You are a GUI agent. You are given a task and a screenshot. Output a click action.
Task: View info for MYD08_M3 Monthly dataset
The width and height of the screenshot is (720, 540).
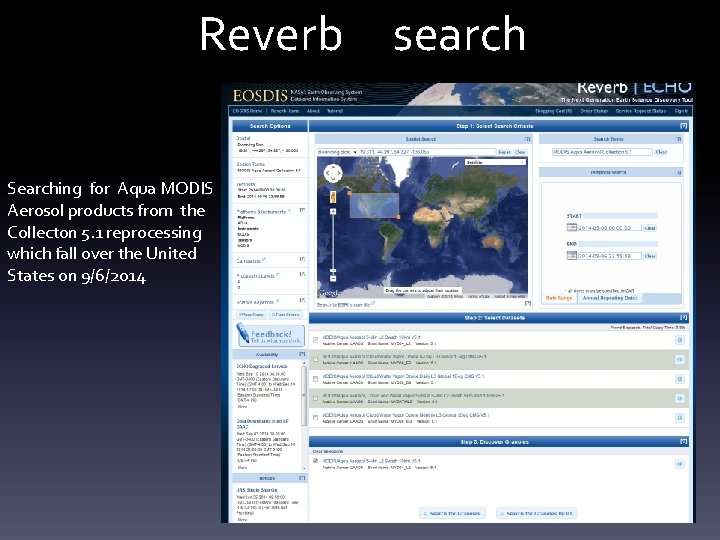[680, 418]
